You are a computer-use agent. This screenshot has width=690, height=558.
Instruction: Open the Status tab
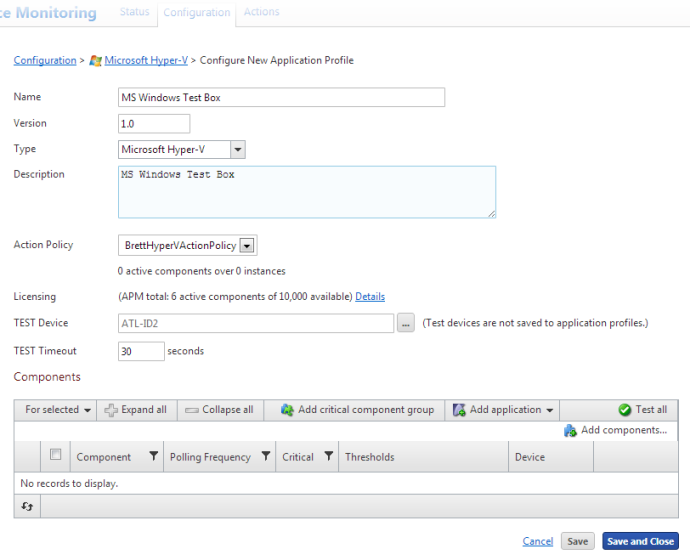(x=134, y=12)
